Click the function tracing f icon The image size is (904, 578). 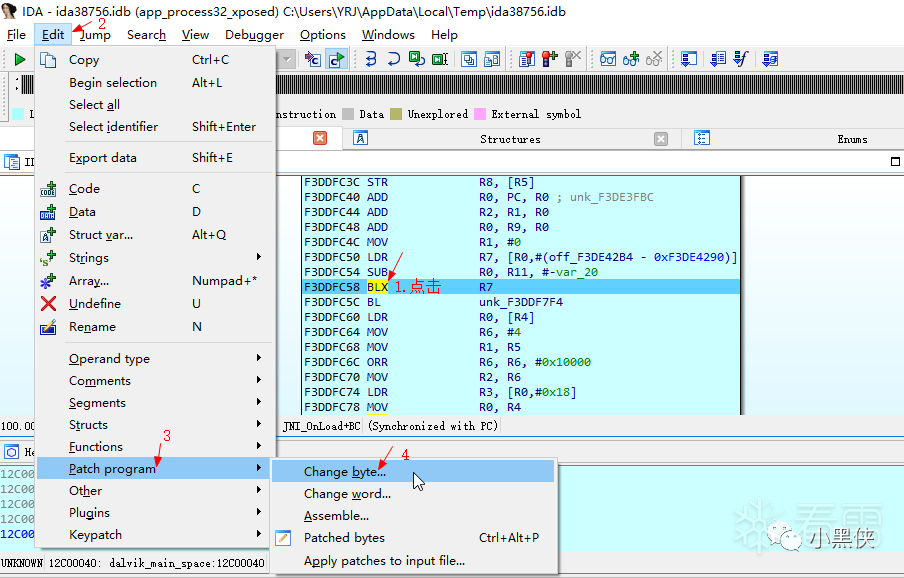tap(741, 59)
